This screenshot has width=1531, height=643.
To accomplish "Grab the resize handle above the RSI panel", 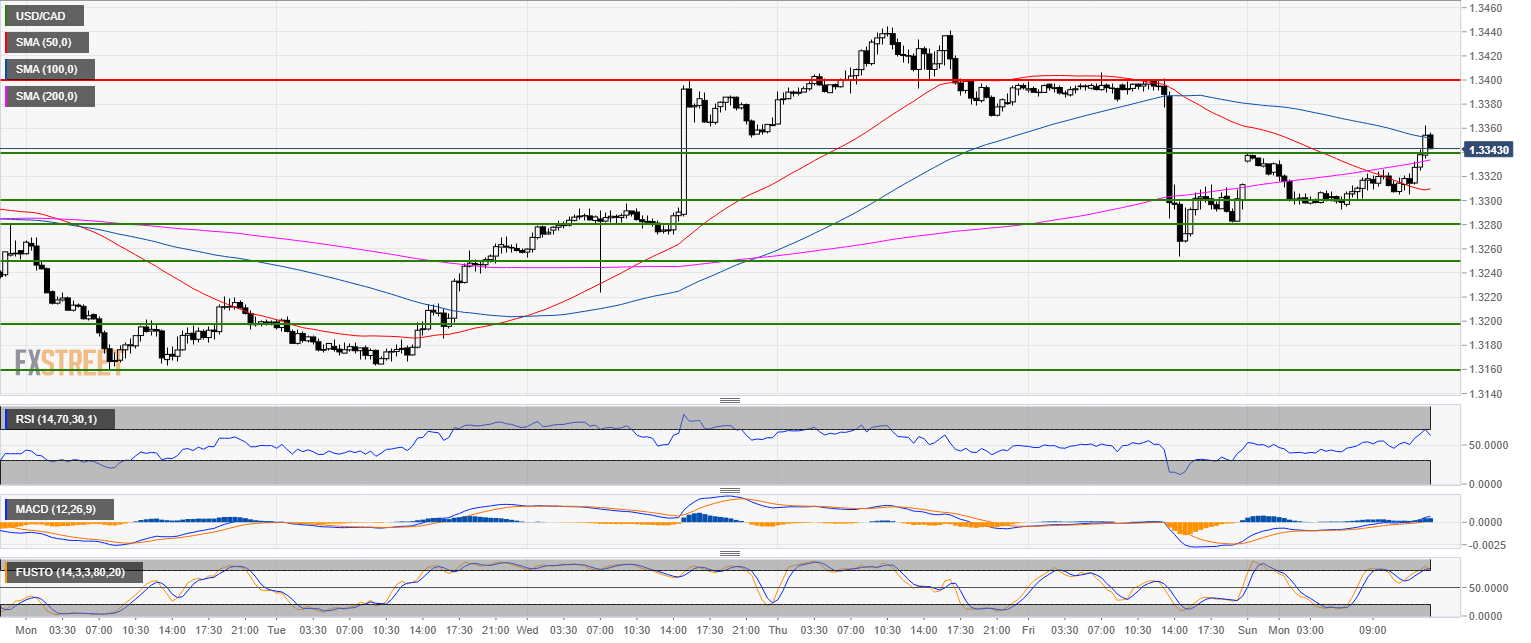I will point(729,401).
